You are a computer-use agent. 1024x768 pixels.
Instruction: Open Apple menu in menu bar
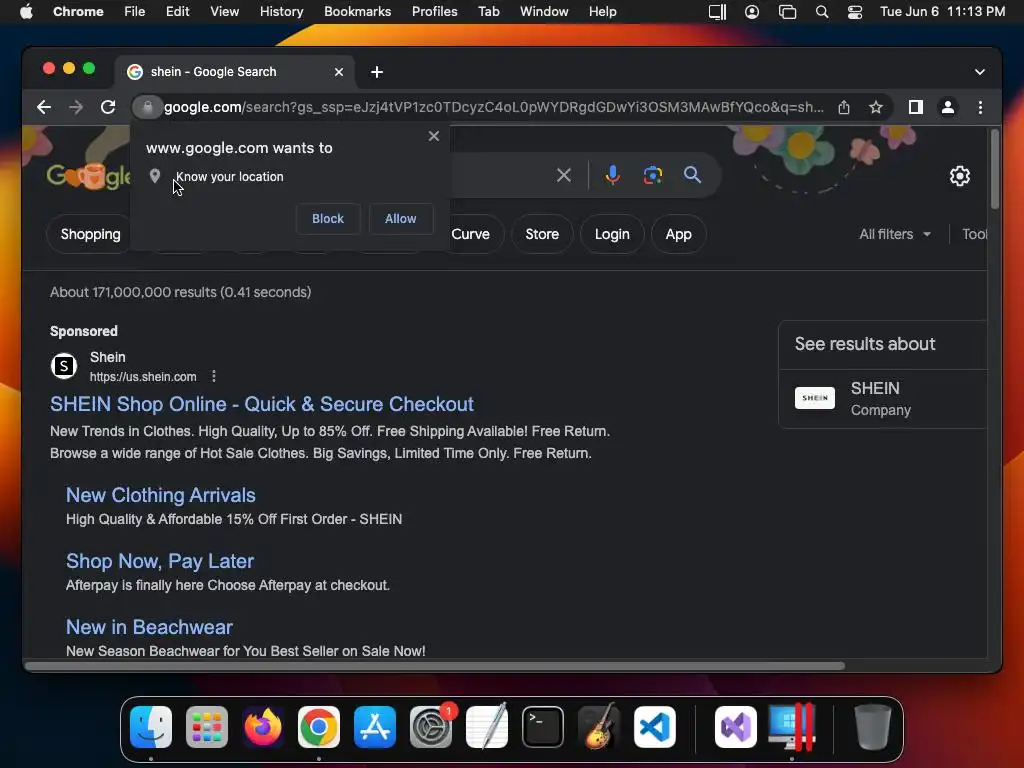[x=26, y=12]
